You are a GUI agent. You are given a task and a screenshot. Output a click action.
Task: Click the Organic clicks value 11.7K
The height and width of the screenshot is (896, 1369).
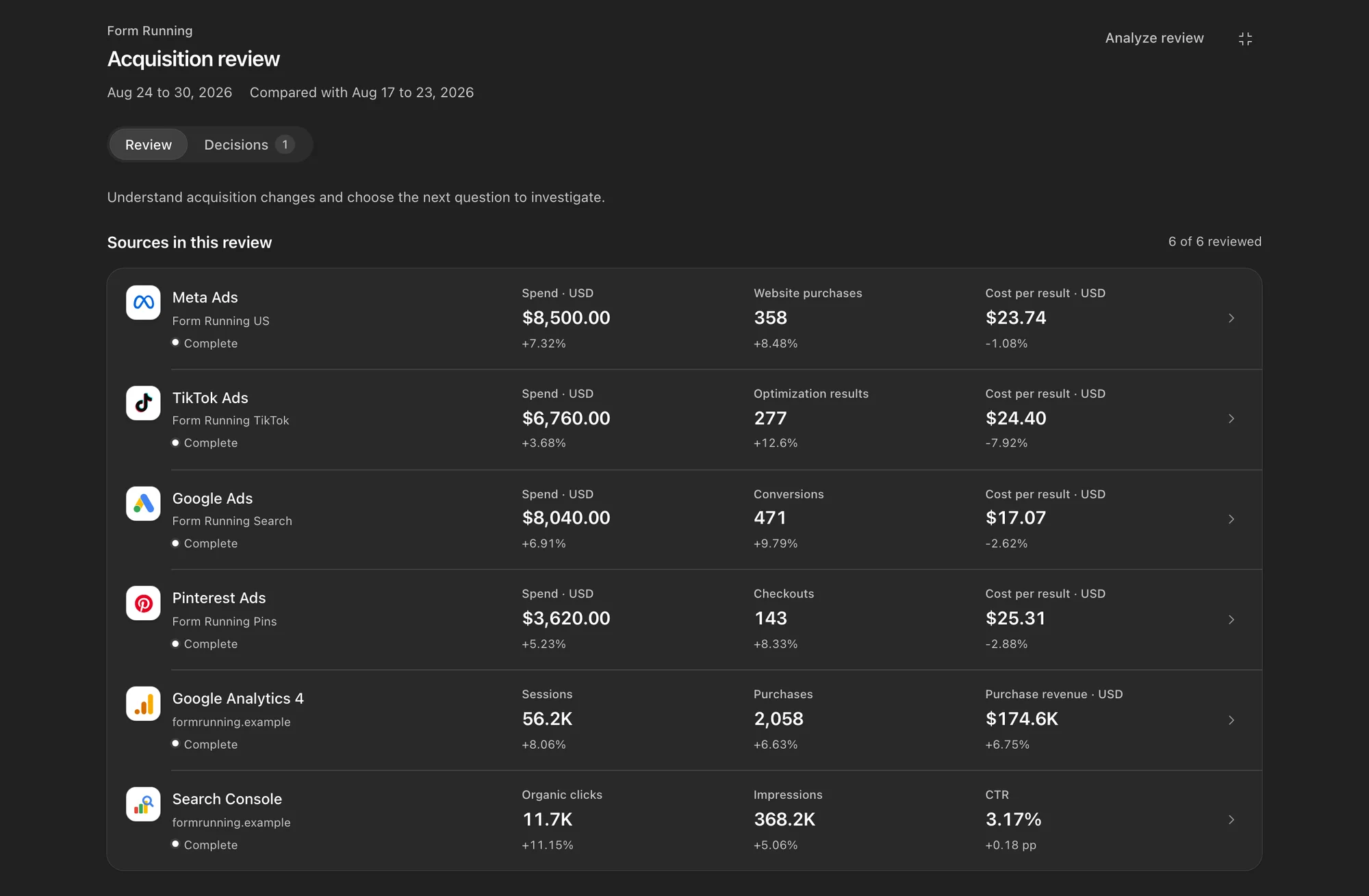point(548,819)
